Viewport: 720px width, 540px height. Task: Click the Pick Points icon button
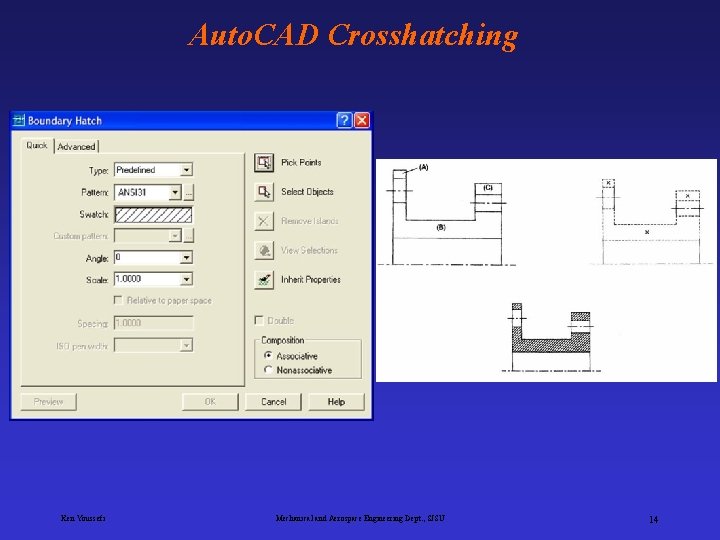pyautogui.click(x=264, y=163)
